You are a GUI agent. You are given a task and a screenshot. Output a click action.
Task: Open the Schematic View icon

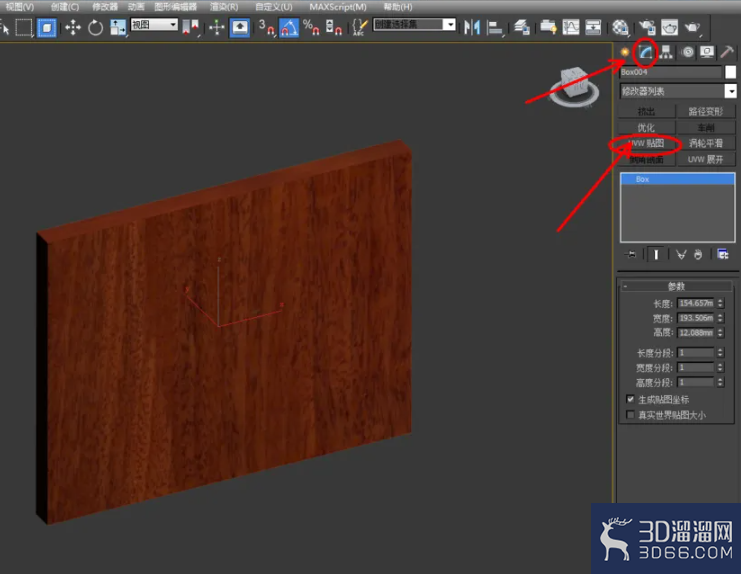point(593,27)
